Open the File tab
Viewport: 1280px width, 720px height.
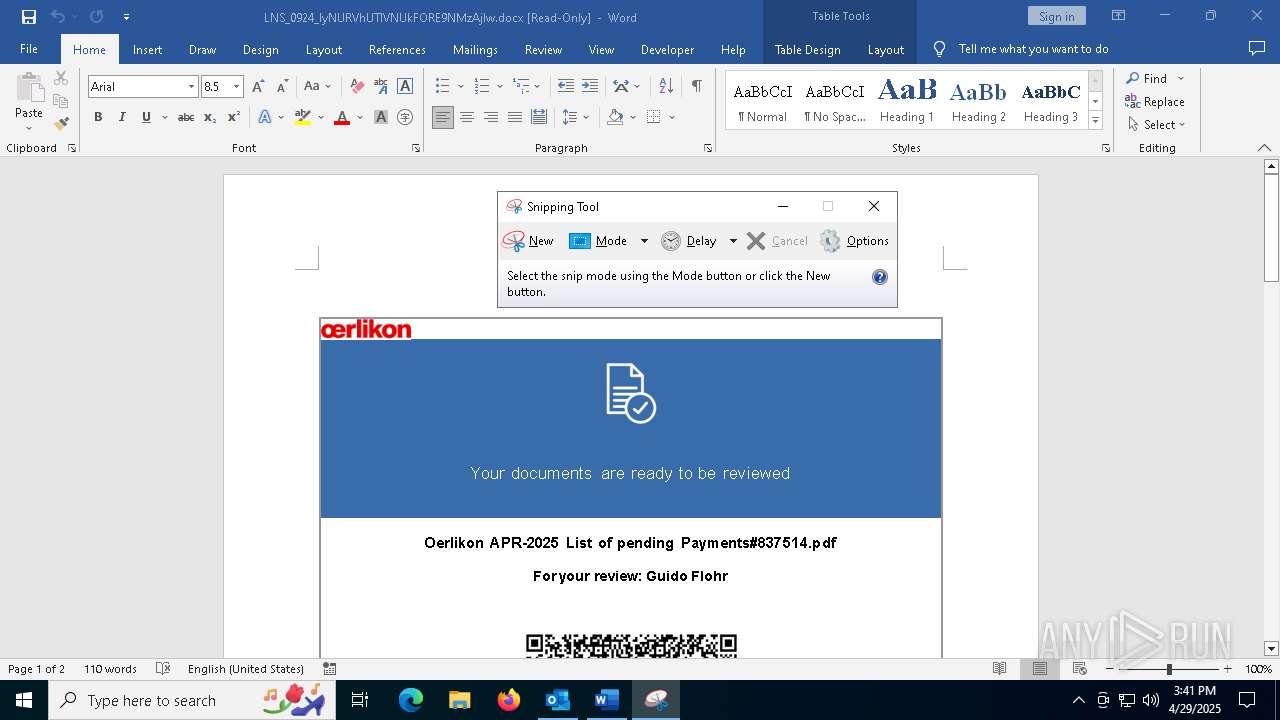29,49
